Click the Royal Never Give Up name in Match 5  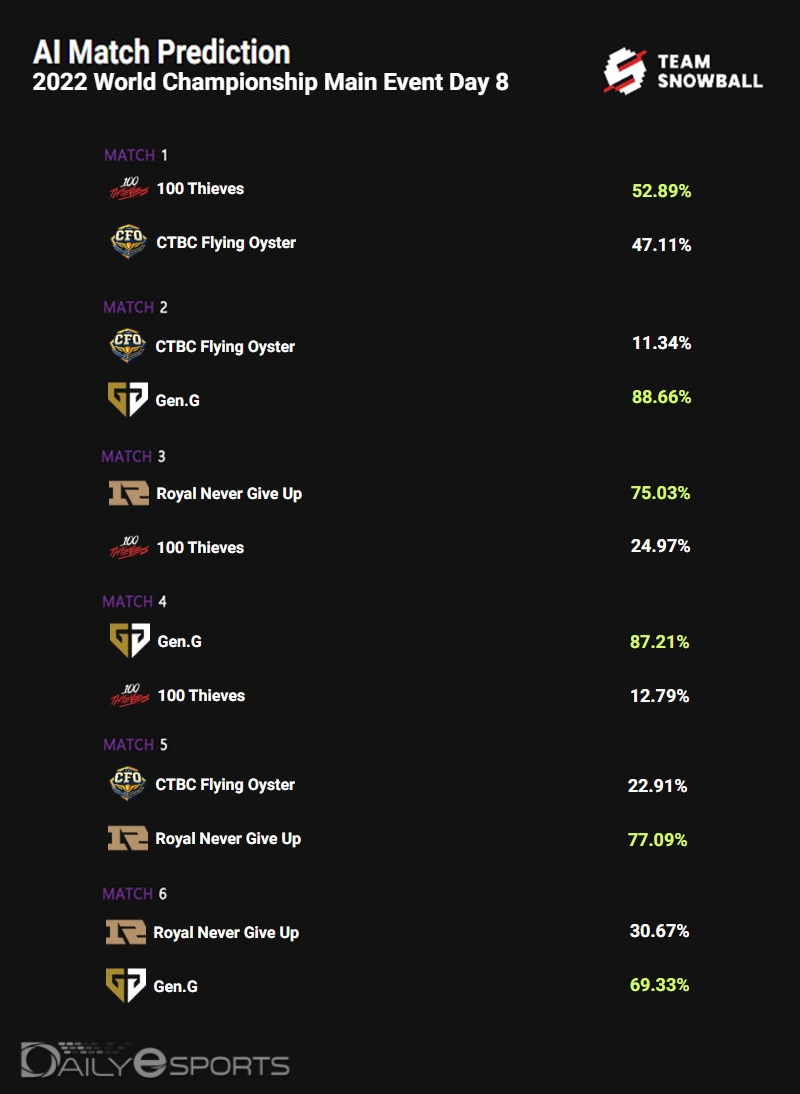pyautogui.click(x=228, y=839)
